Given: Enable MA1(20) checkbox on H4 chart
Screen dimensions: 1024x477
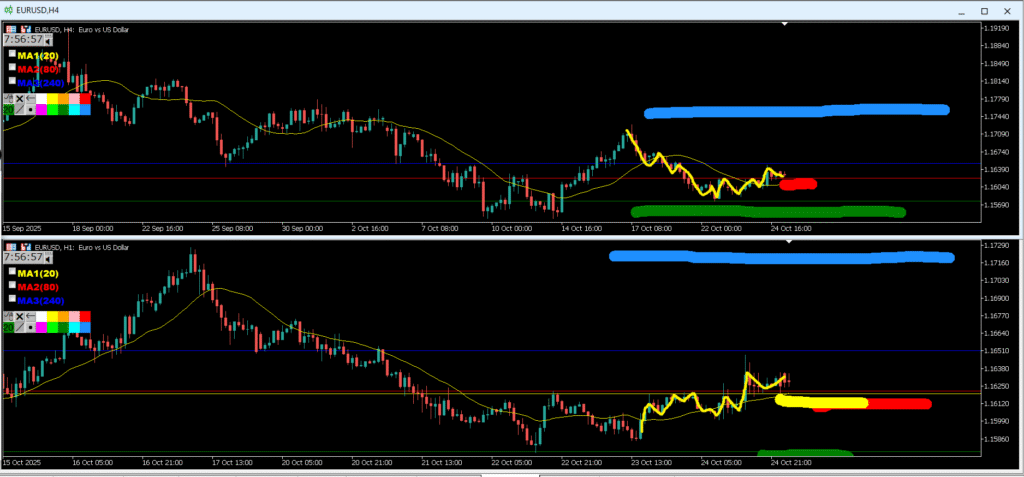Looking at the screenshot, I should point(12,55).
